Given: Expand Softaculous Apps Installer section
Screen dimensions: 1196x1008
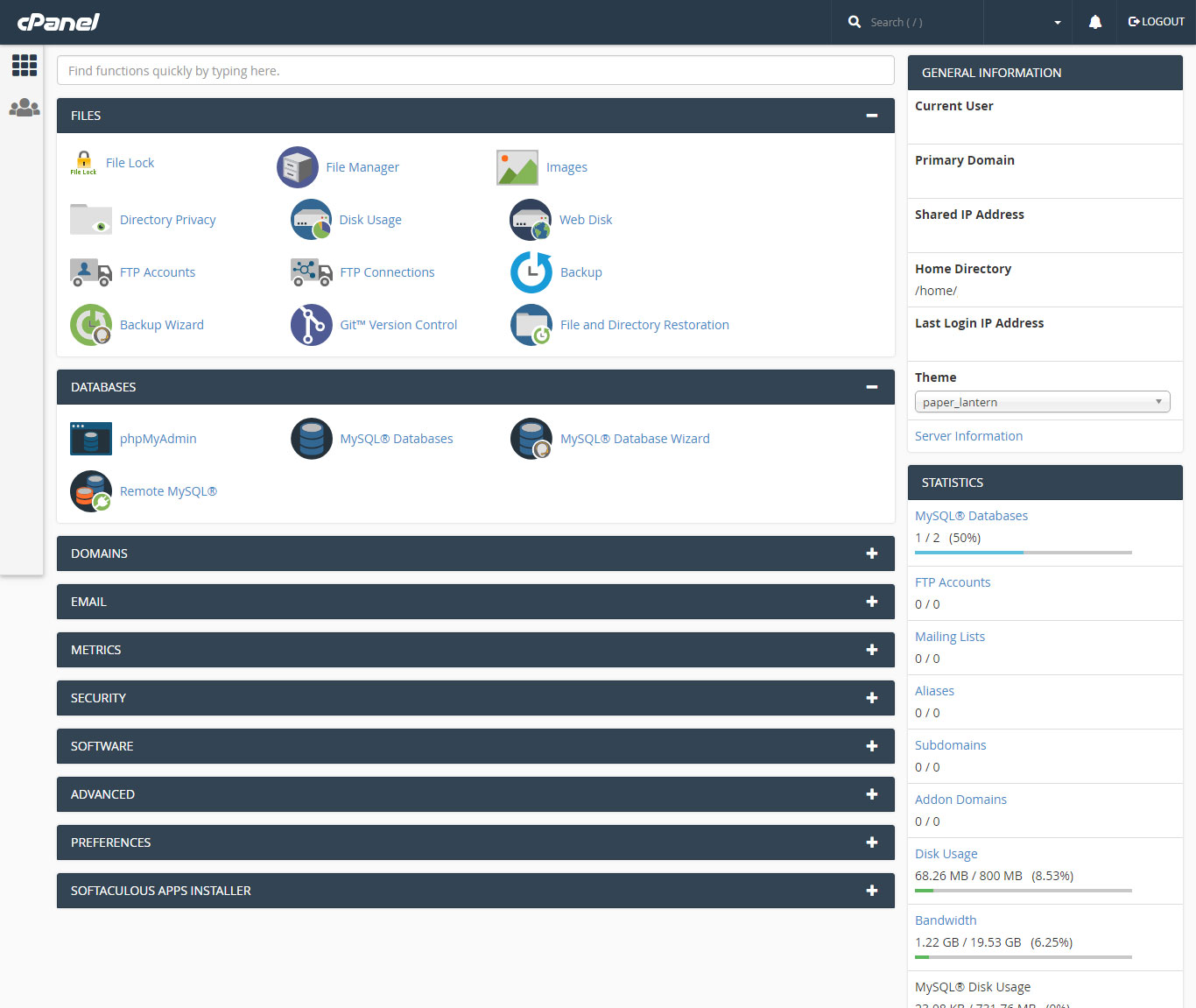Looking at the screenshot, I should point(871,891).
